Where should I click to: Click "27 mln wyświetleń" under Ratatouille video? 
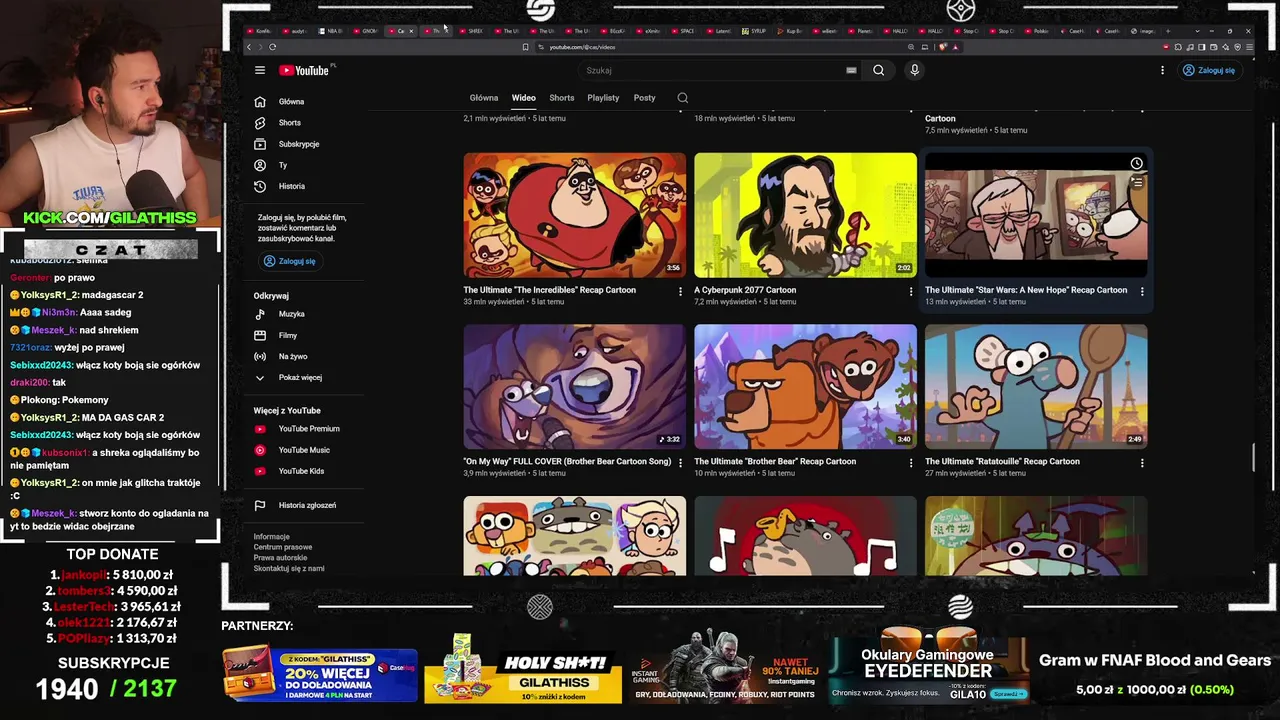[956, 474]
